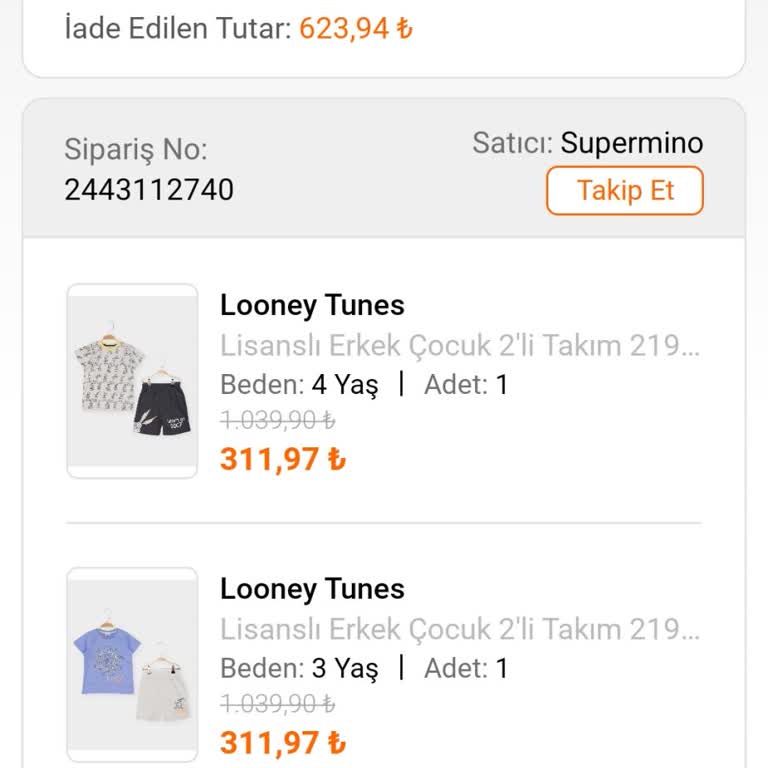Click the 311,97 ₺ price of 4 Yaş item
Screen dimensions: 768x768
pos(283,460)
